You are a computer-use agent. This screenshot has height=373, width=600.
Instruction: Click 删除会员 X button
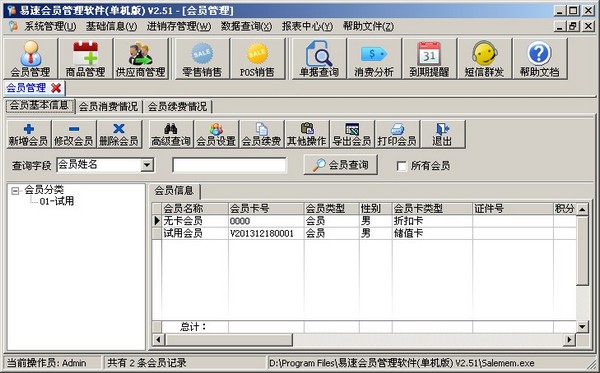click(119, 134)
